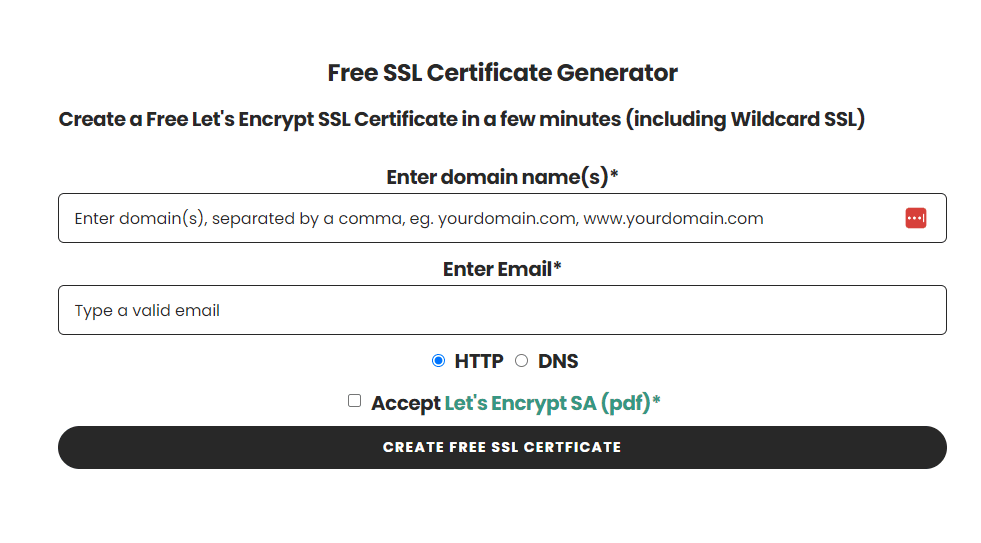Image resolution: width=981 pixels, height=543 pixels.
Task: Click the Create Free SSL Certificate button
Action: point(502,447)
